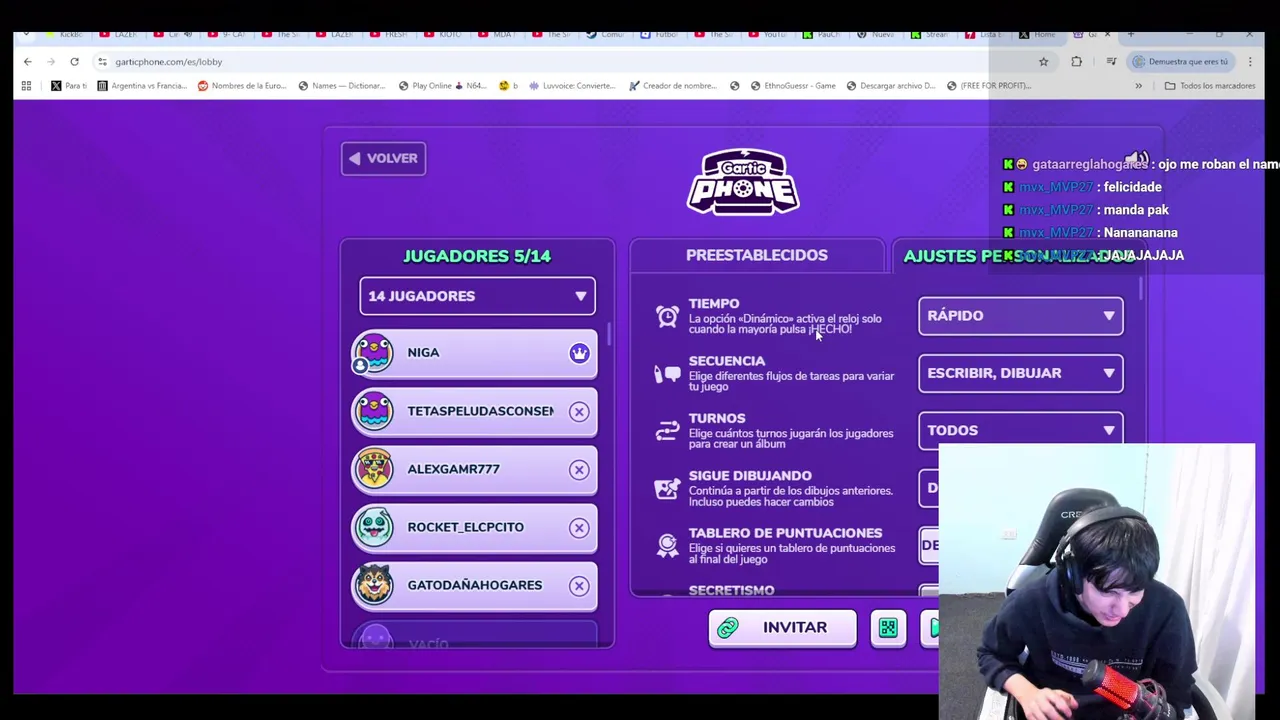Click the INVITAR button
Image resolution: width=1280 pixels, height=720 pixels.
(x=782, y=627)
